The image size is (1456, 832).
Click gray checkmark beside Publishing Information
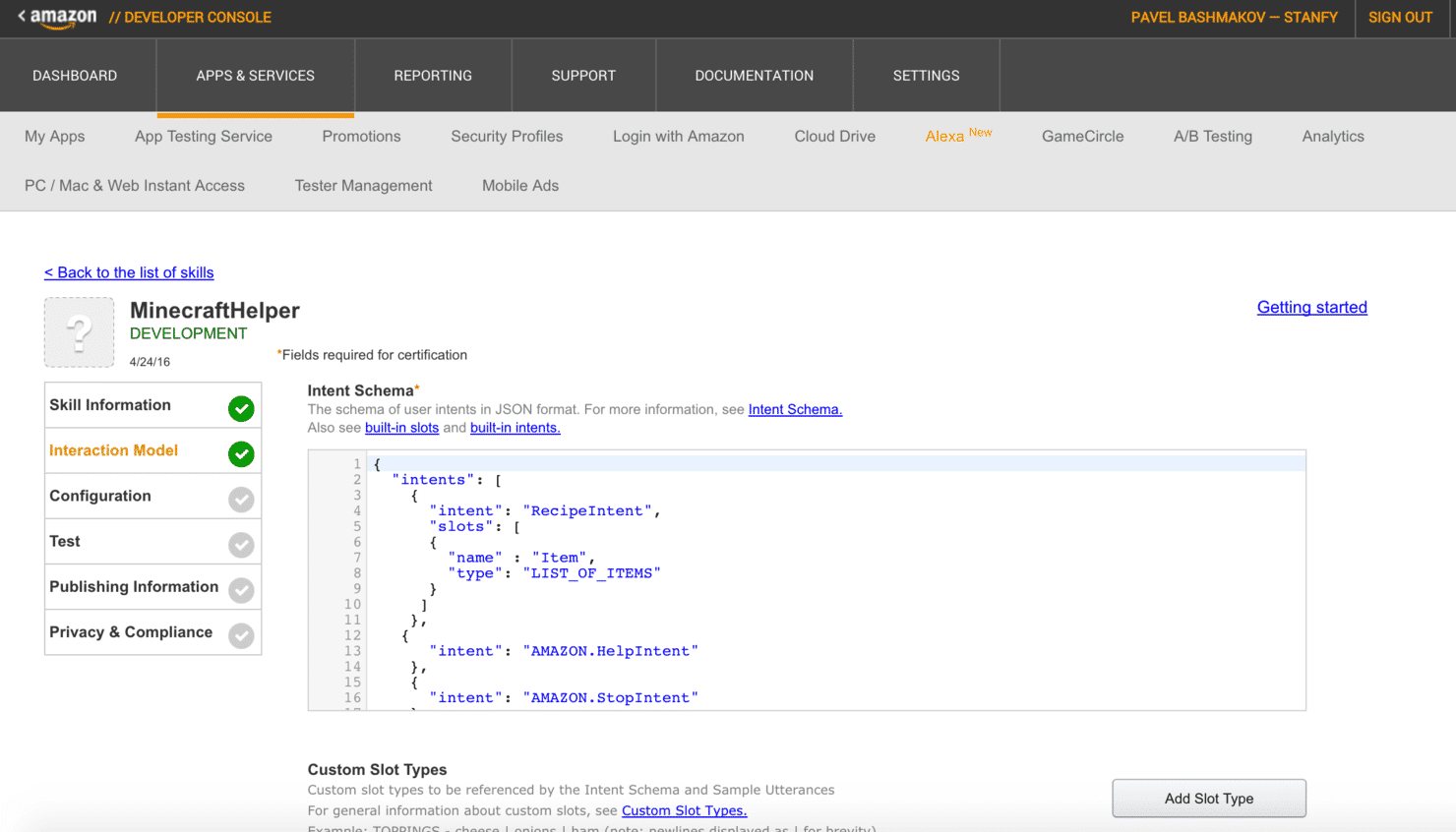241,590
